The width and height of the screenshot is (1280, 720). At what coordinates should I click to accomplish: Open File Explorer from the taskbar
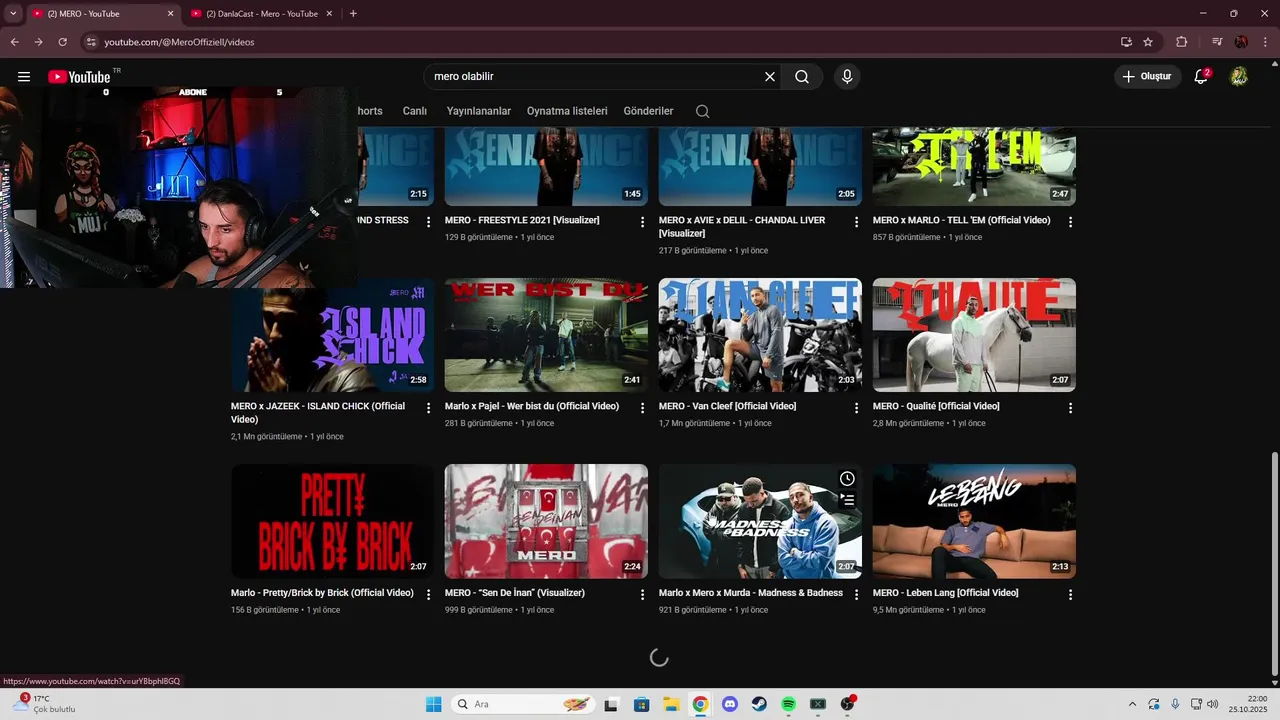click(x=671, y=704)
